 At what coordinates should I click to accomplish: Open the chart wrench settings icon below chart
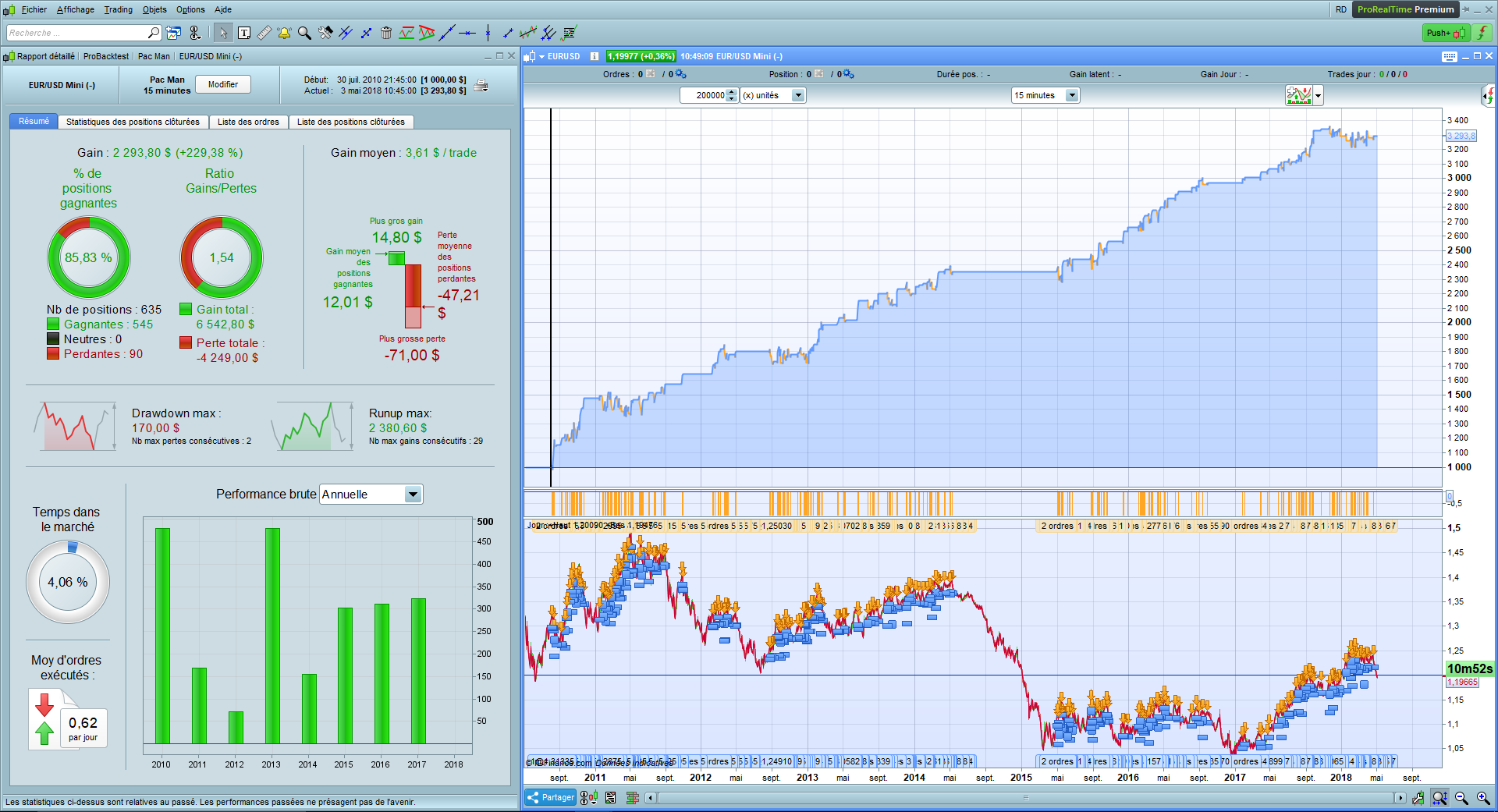pos(1418,798)
